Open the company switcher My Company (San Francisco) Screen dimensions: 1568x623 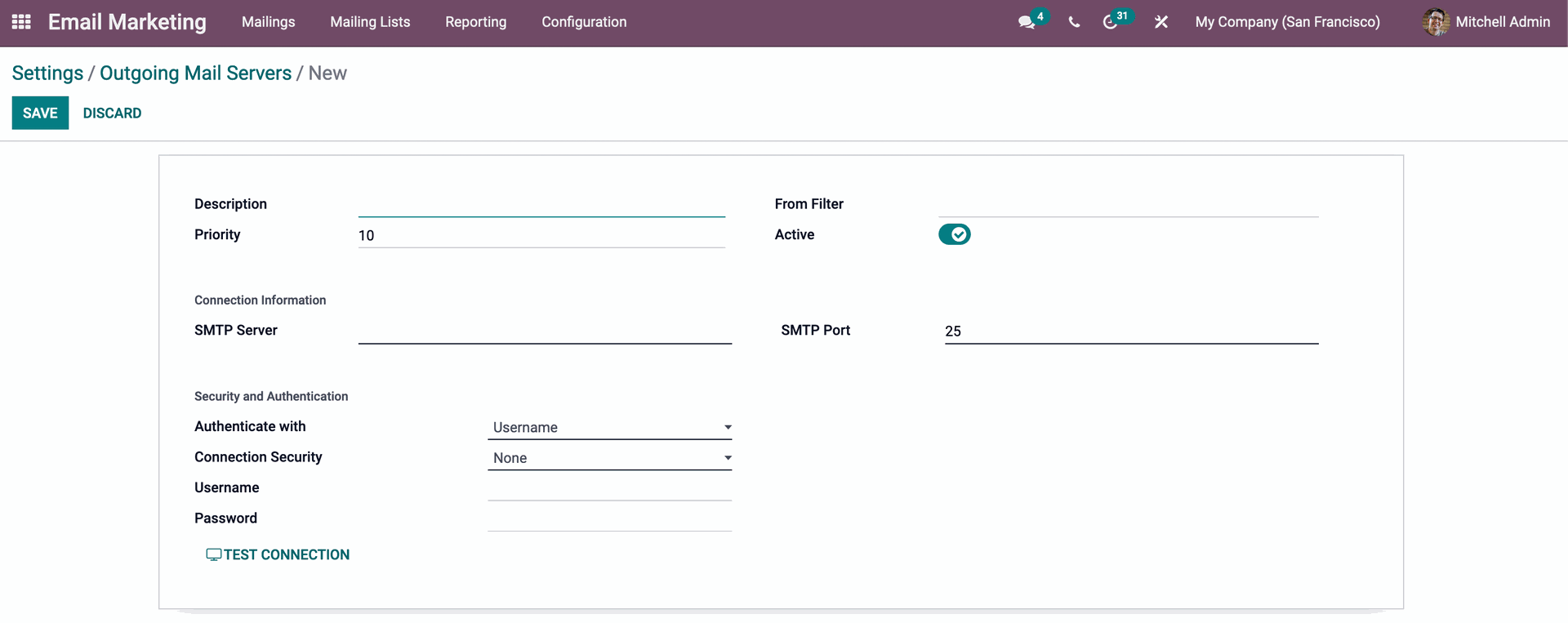pyautogui.click(x=1287, y=22)
